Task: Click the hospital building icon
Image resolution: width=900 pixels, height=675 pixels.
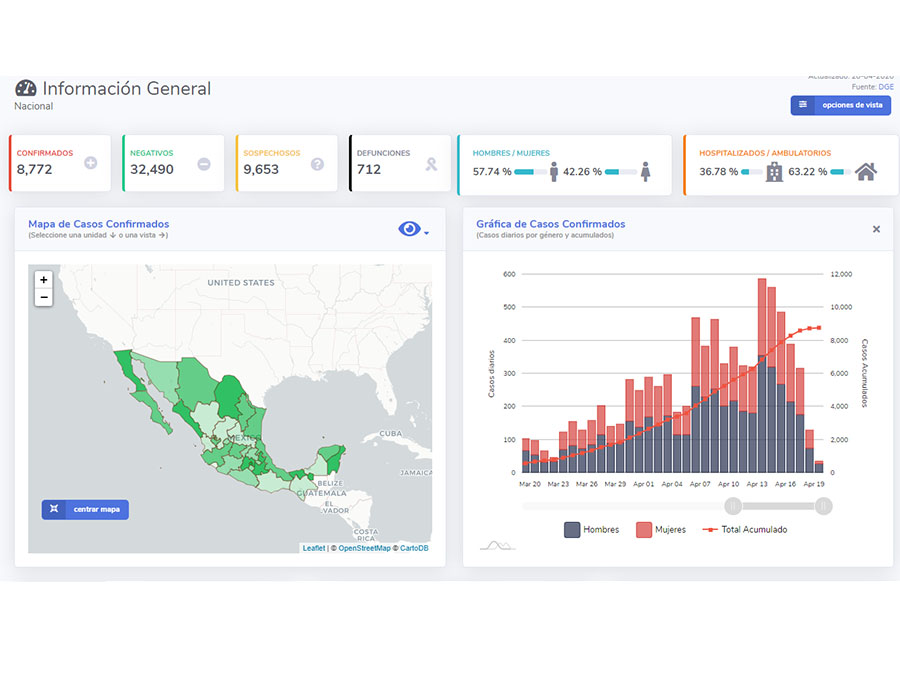Action: pos(774,172)
